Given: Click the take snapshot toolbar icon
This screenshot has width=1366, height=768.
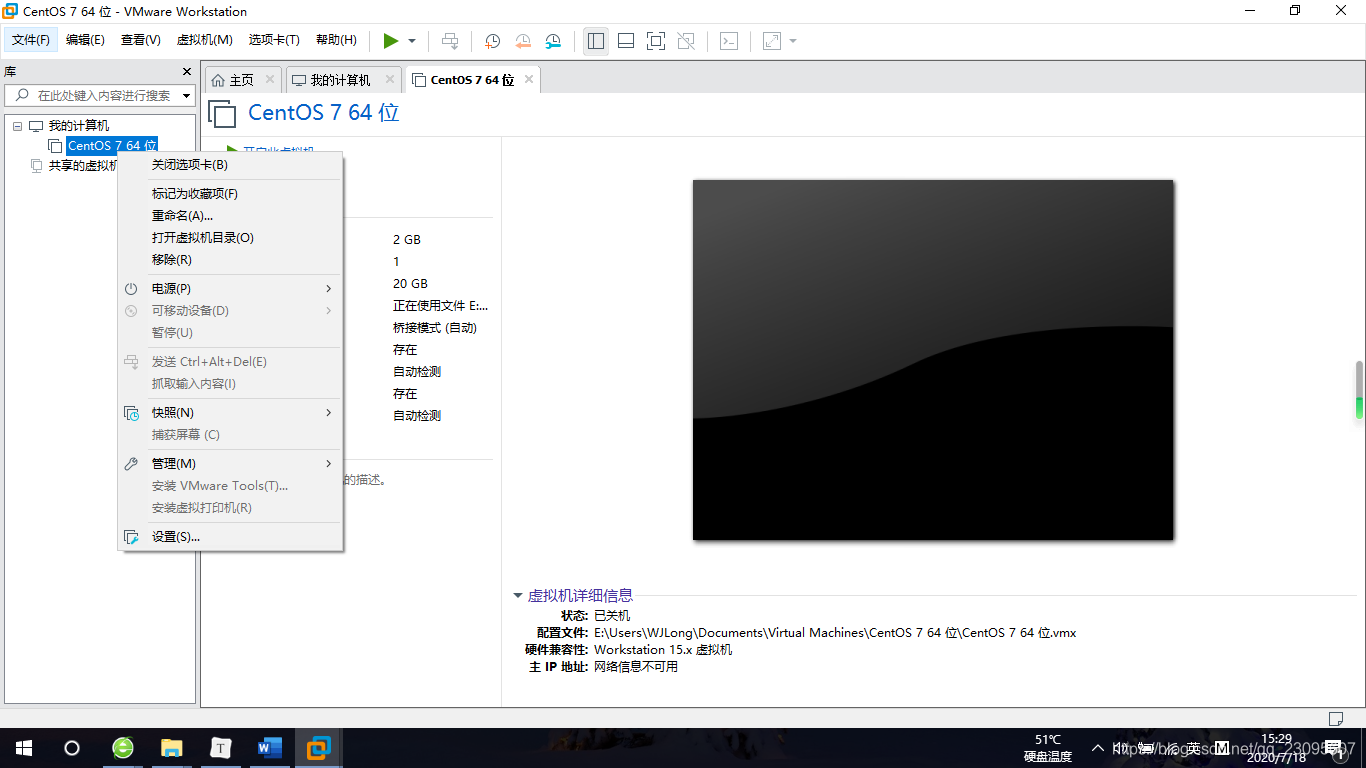Looking at the screenshot, I should coord(492,41).
